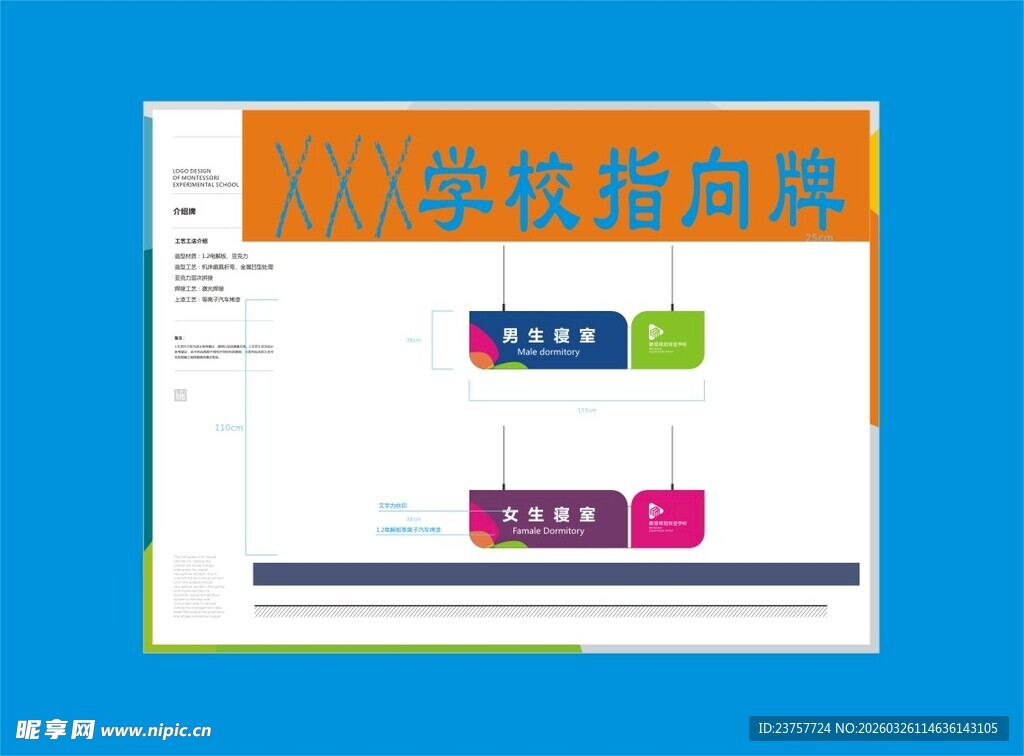This screenshot has height=756, width=1024.
Task: Click the small gray square icon in left column
Action: click(x=180, y=395)
